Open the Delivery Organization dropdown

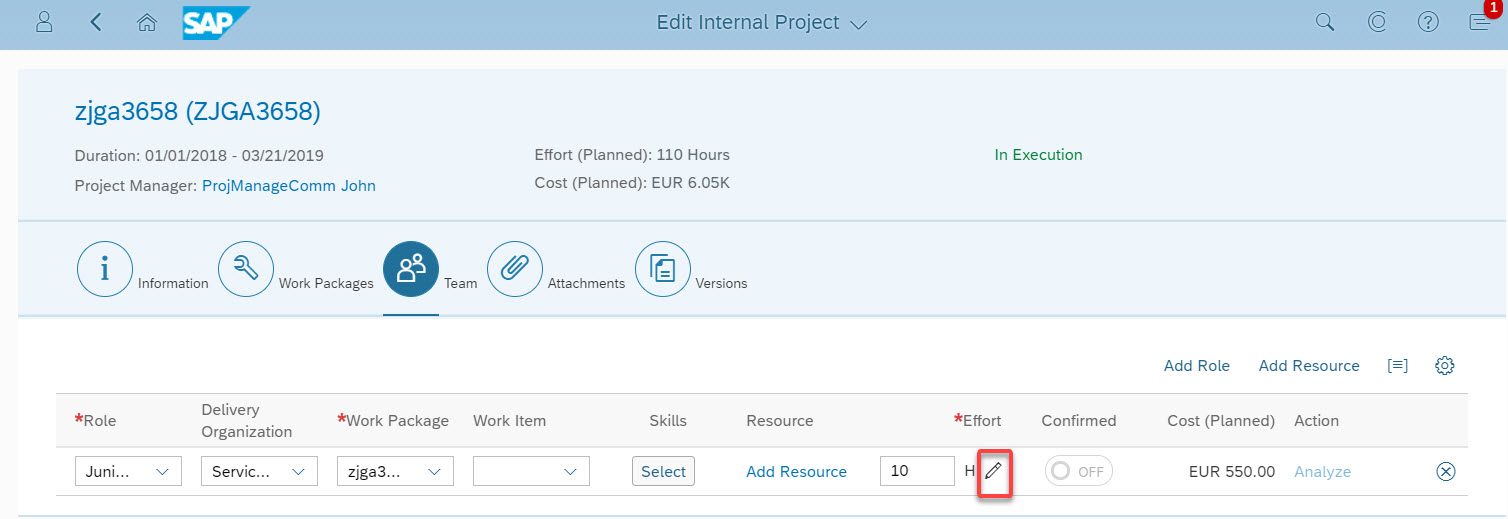pos(259,471)
